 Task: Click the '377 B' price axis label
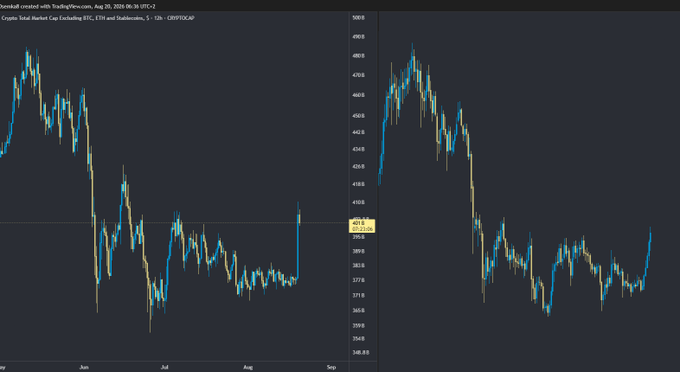tap(358, 281)
